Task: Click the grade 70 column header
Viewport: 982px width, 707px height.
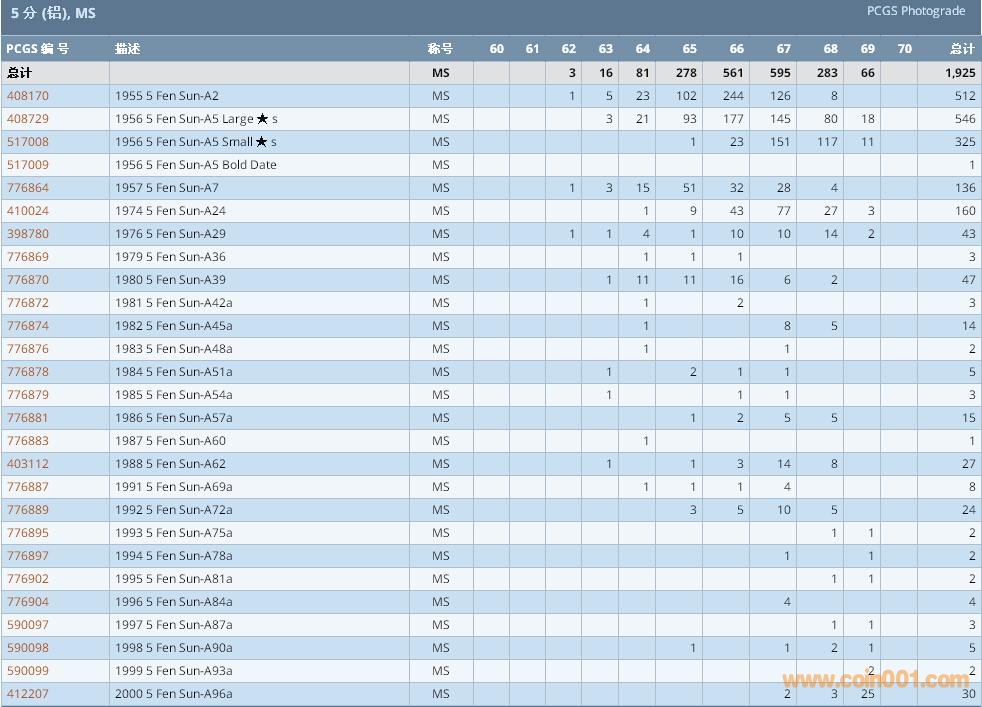Action: click(x=904, y=49)
